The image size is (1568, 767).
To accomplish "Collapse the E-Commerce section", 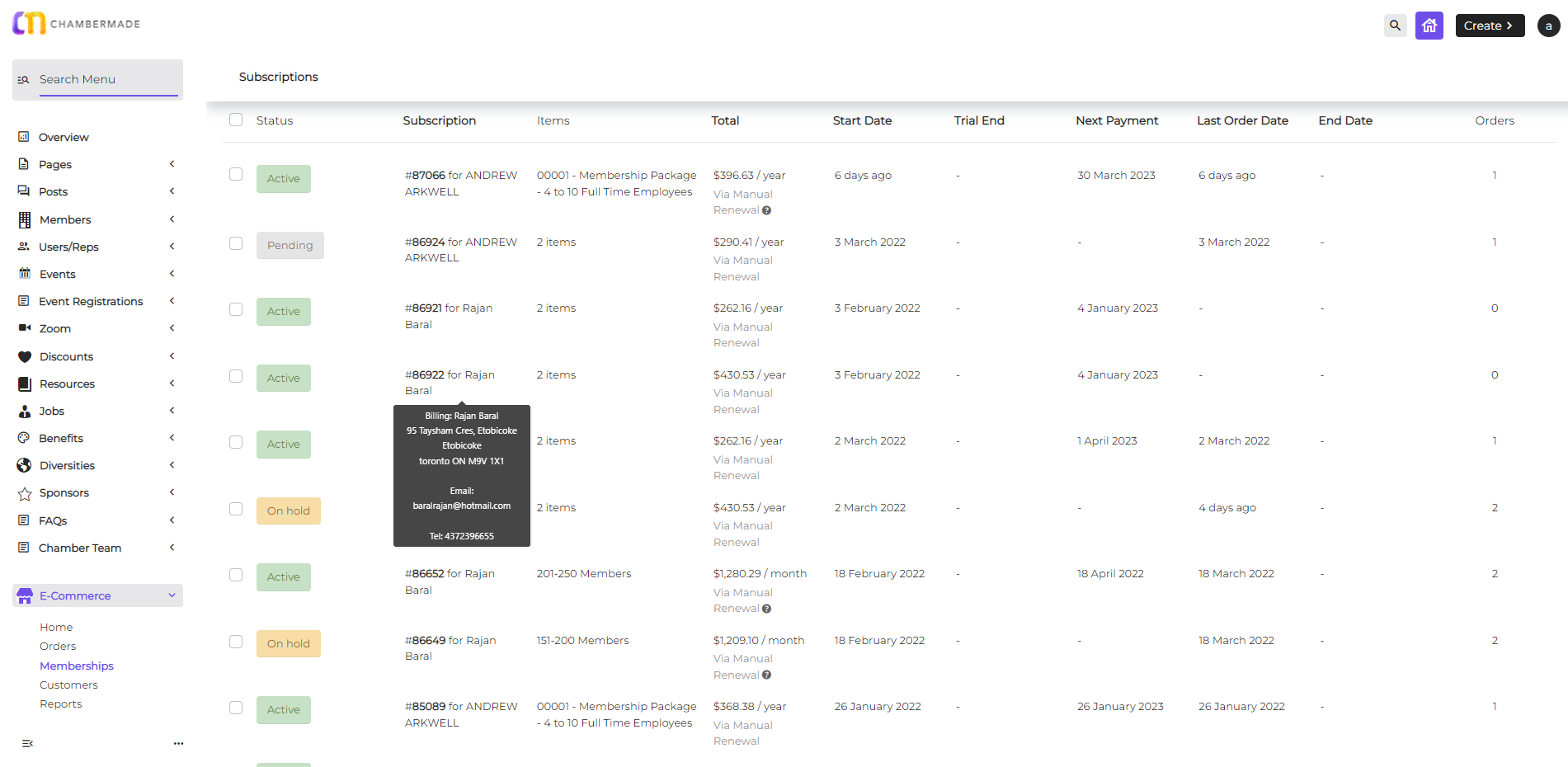I will [x=172, y=595].
